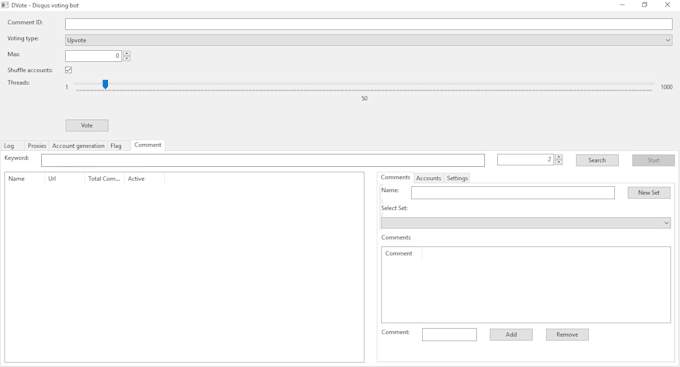The width and height of the screenshot is (680, 367).
Task: Sort by the Url column header
Action: click(x=65, y=179)
